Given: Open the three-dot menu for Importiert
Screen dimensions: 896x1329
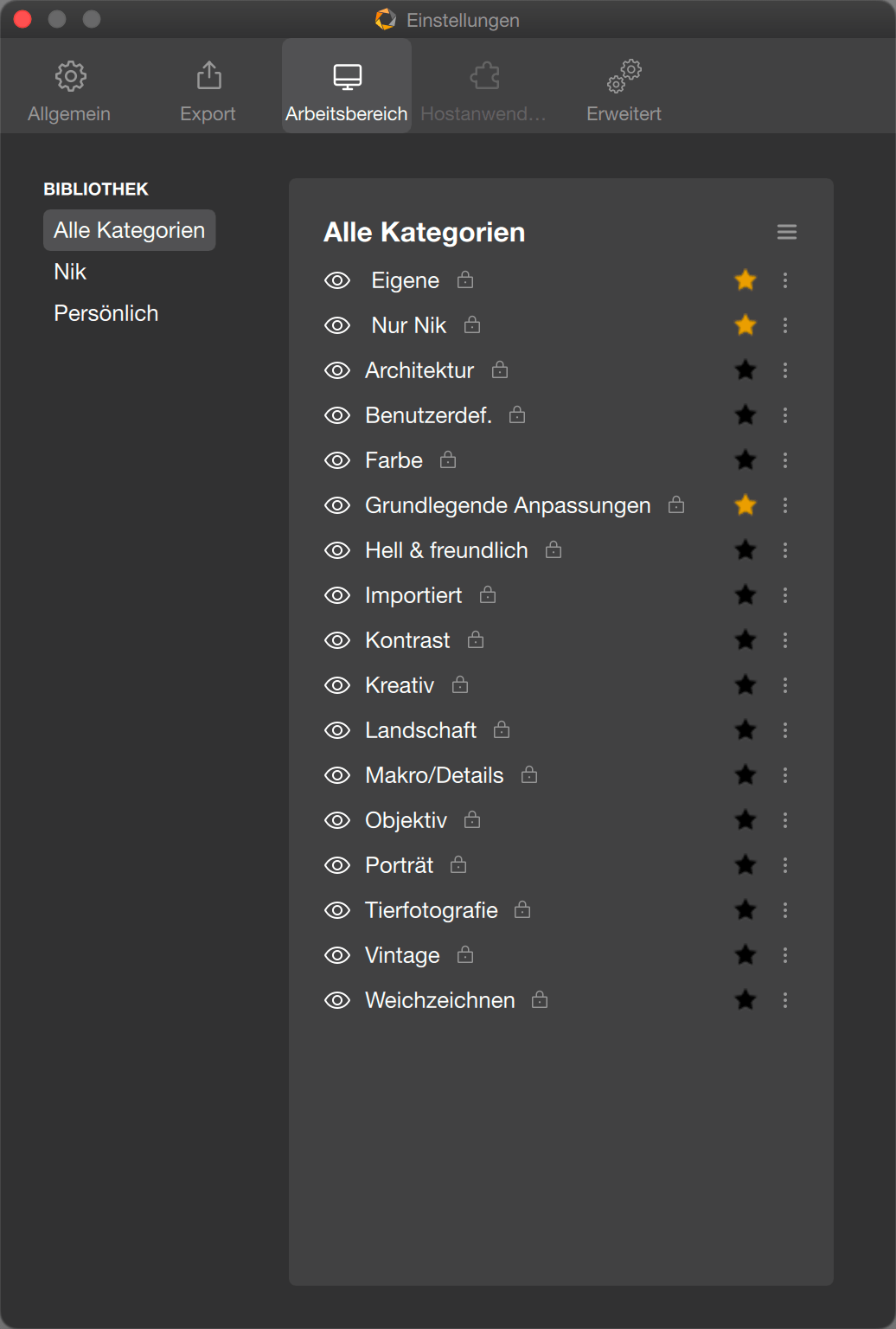Looking at the screenshot, I should pyautogui.click(x=785, y=595).
